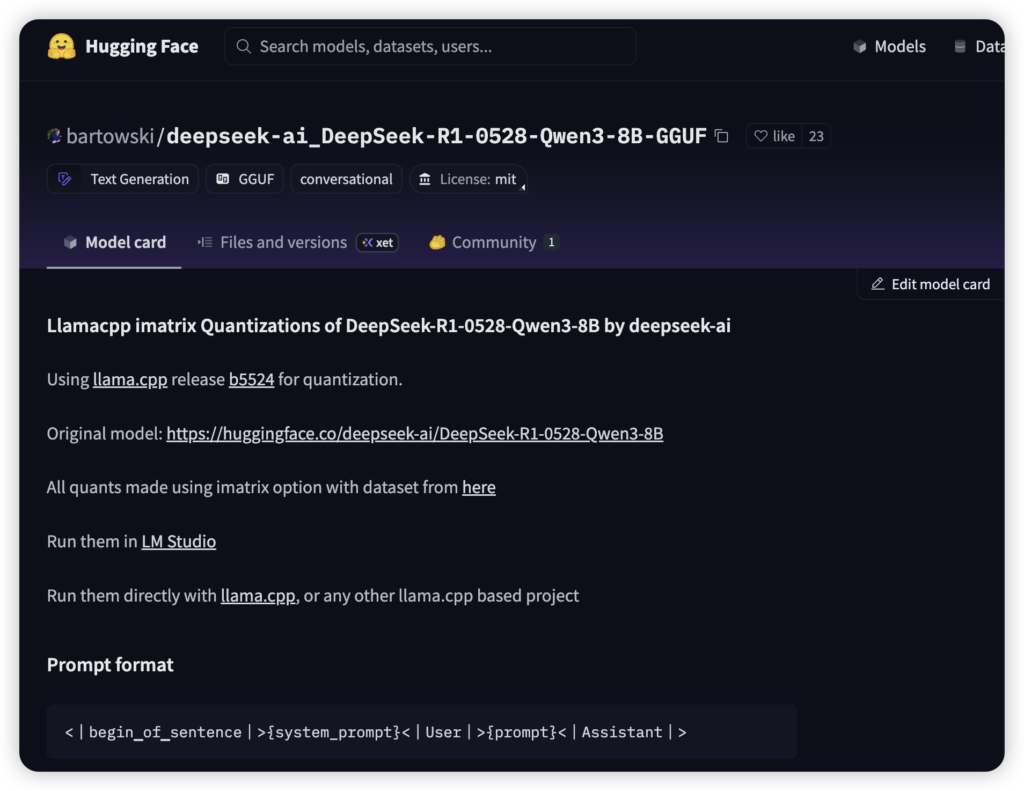Select the GGUF tag

[x=245, y=179]
